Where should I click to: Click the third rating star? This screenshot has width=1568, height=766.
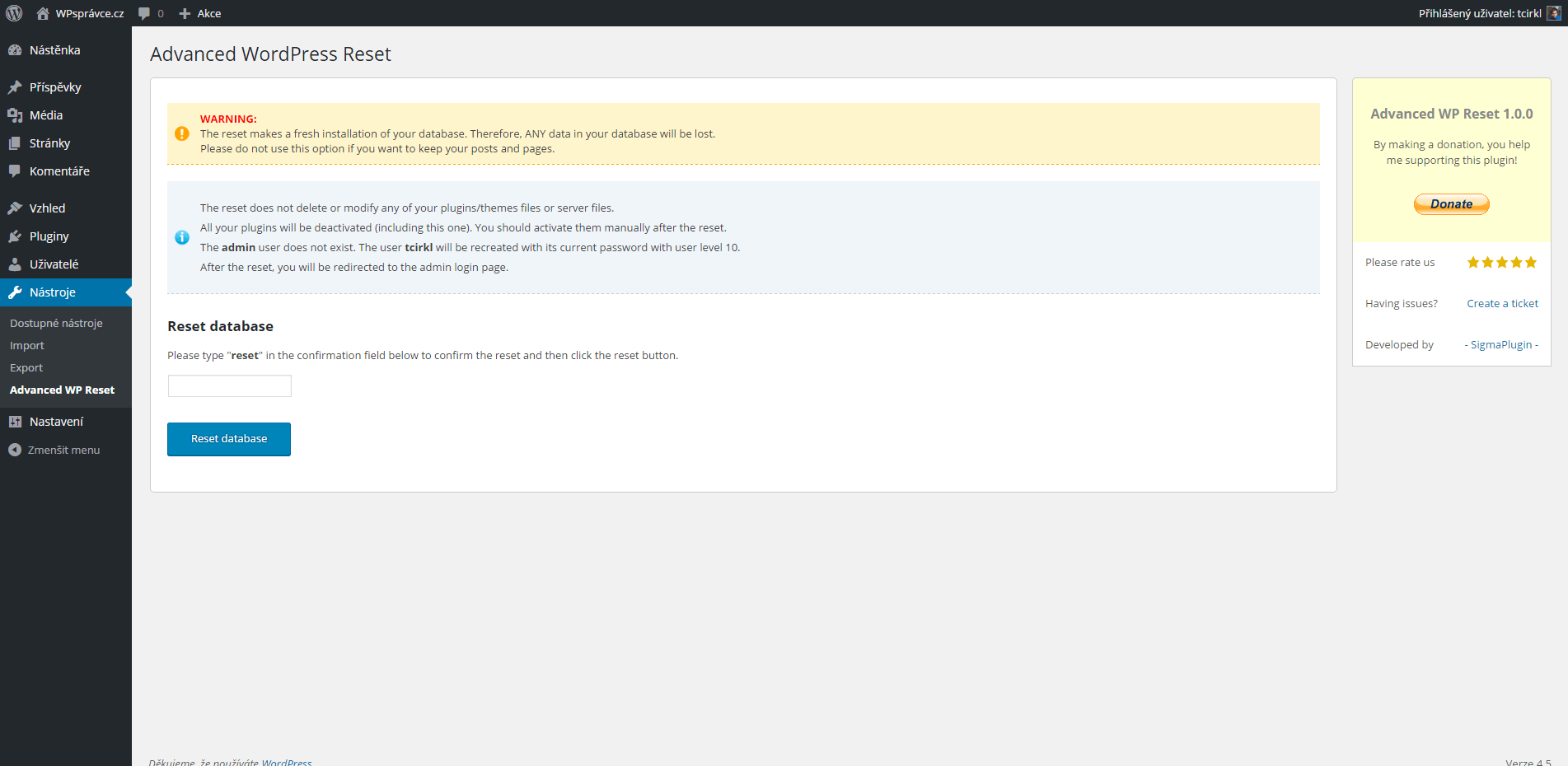click(x=1502, y=263)
